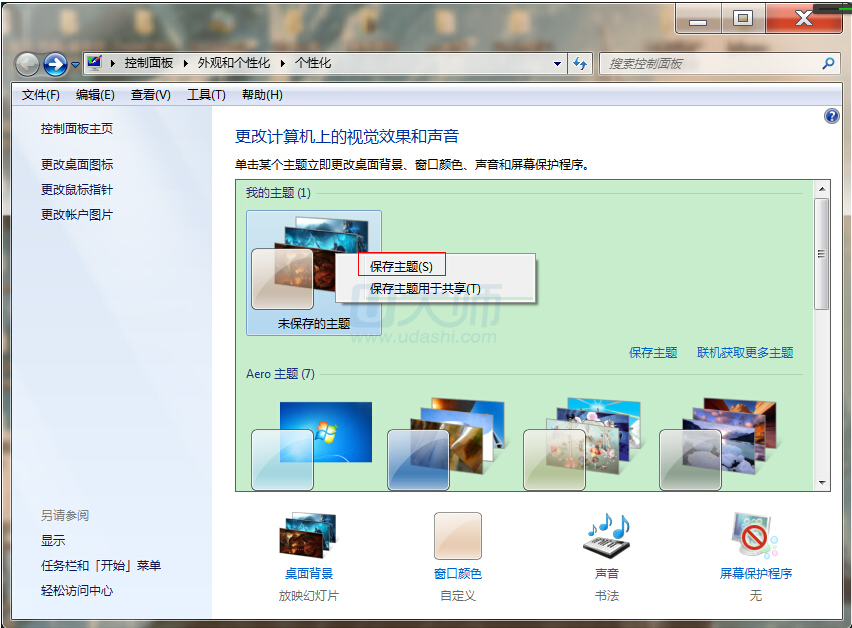Open the 屏幕保护程序 screen saver icon
852x628 pixels.
(x=755, y=538)
